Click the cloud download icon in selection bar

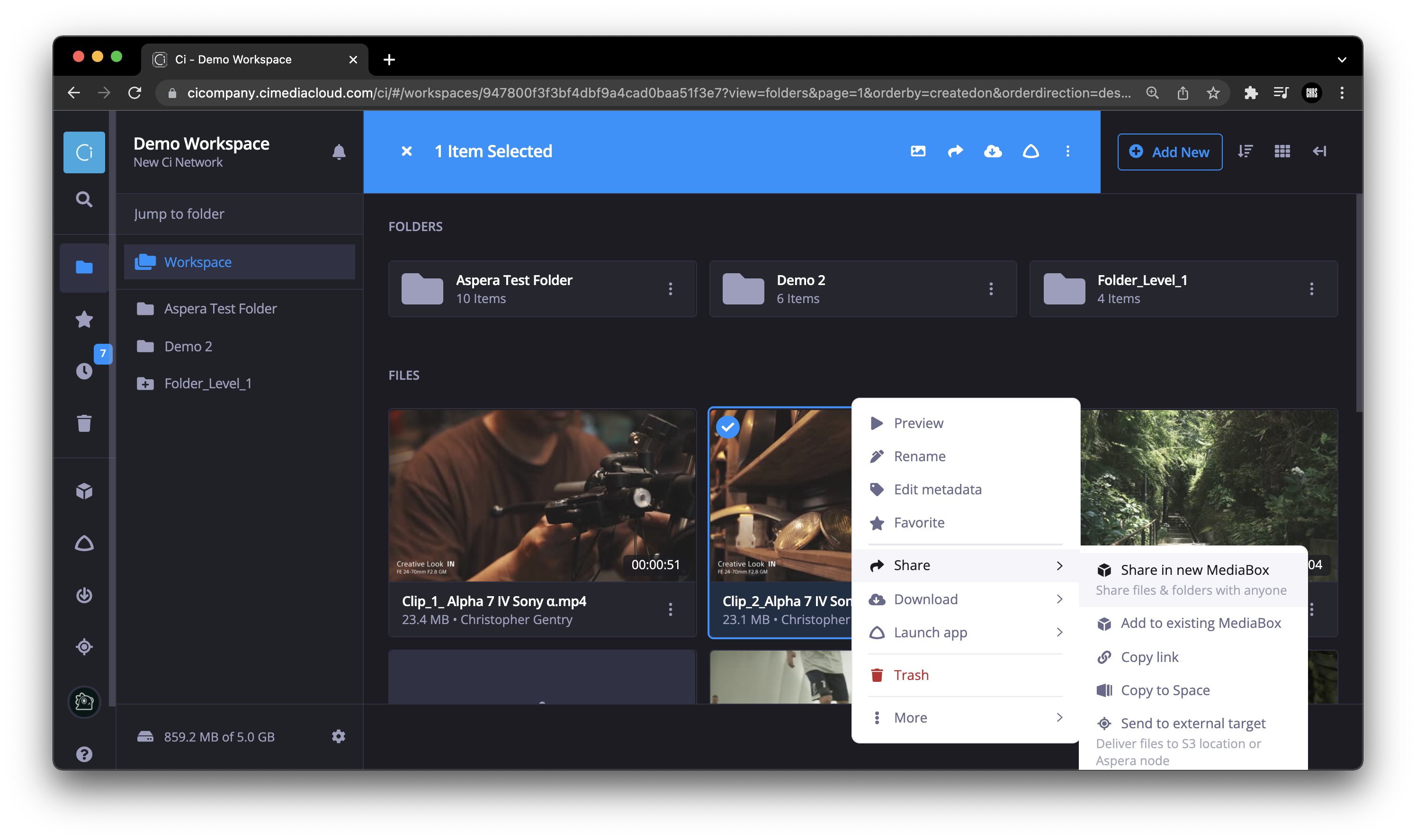point(993,151)
